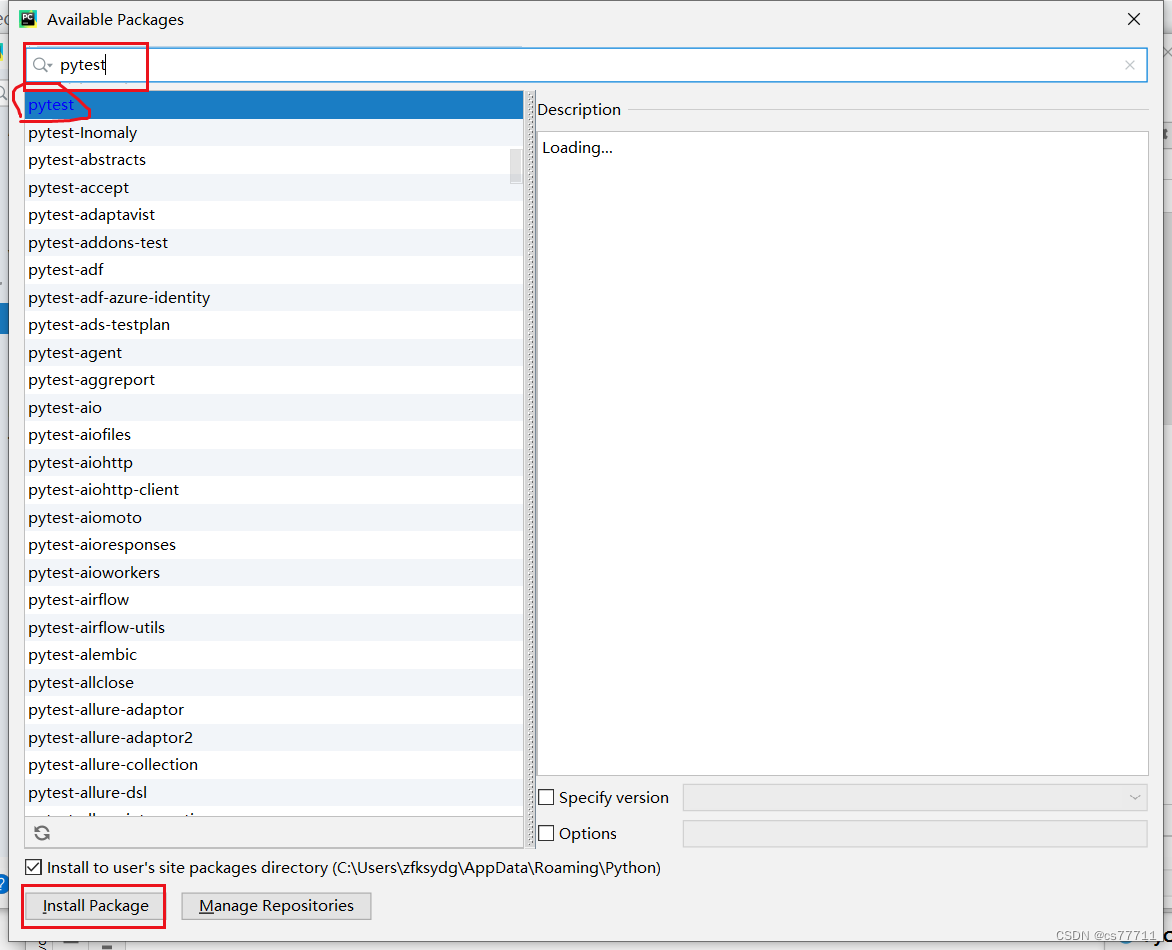Image resolution: width=1172 pixels, height=950 pixels.
Task: Select pytest-aiofiles package
Action: point(274,435)
